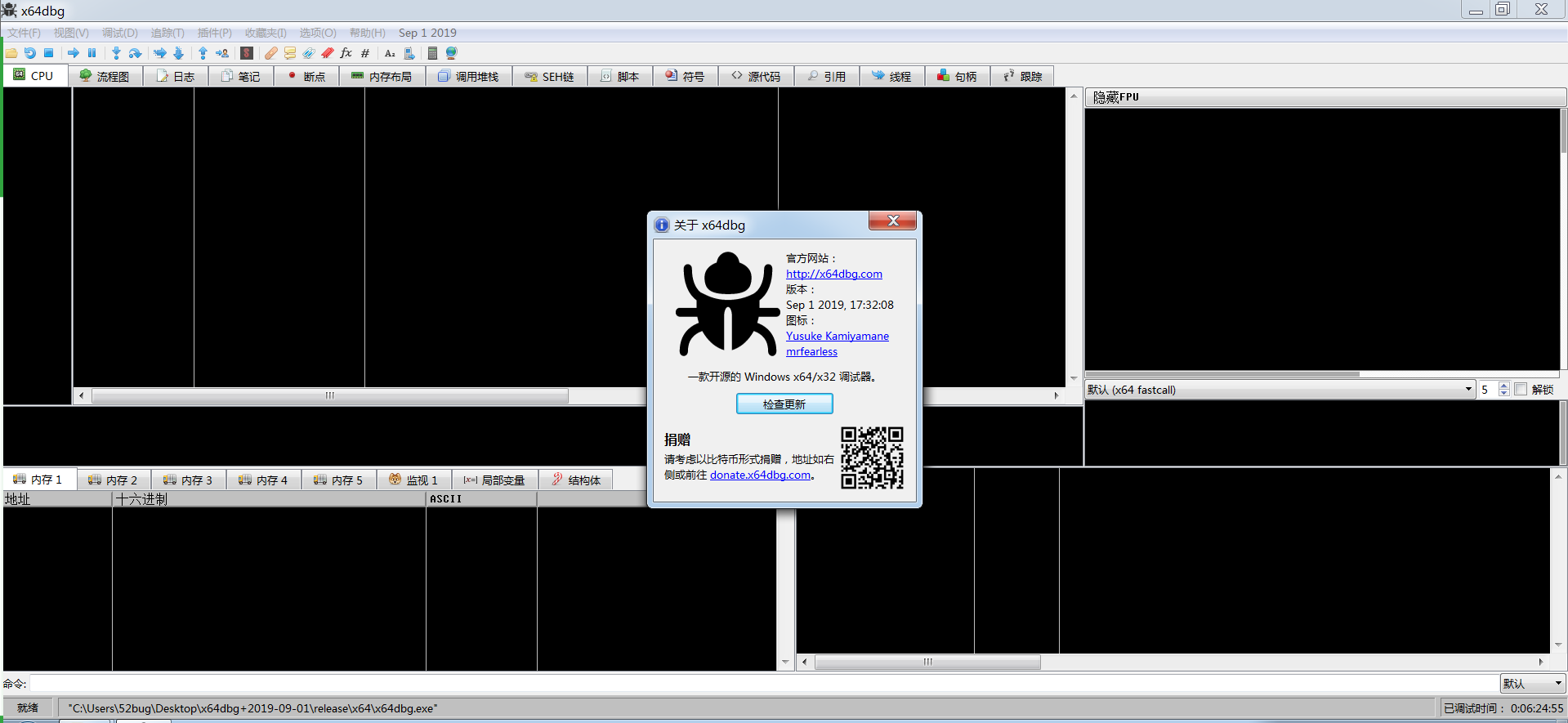1568x723 pixels.
Task: Click the Step Over icon
Action: click(136, 53)
